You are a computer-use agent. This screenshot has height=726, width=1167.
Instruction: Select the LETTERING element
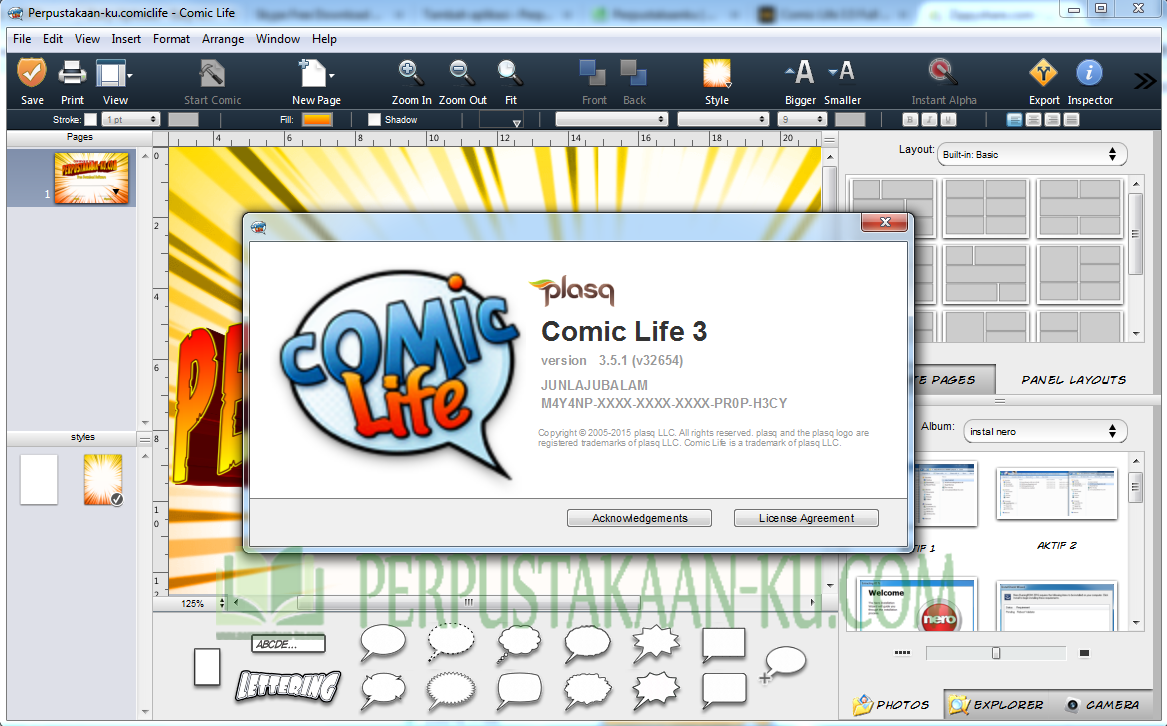pyautogui.click(x=288, y=686)
